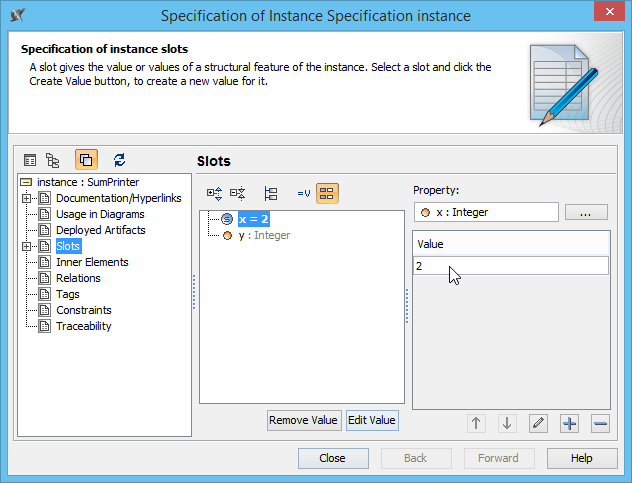
Task: Click the plus icon to add value
Action: [x=569, y=423]
